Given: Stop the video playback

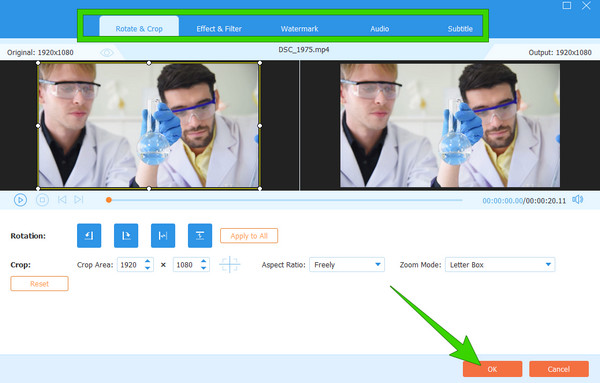Looking at the screenshot, I should tap(42, 200).
